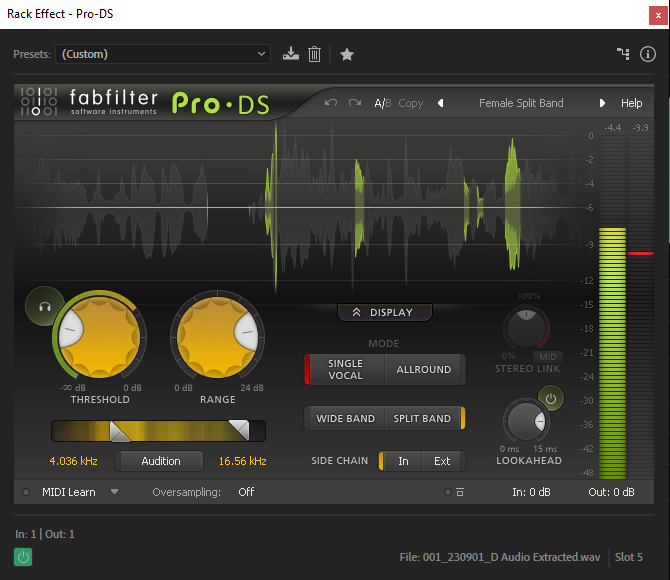Toggle the lookahead power button
670x580 pixels.
[551, 399]
